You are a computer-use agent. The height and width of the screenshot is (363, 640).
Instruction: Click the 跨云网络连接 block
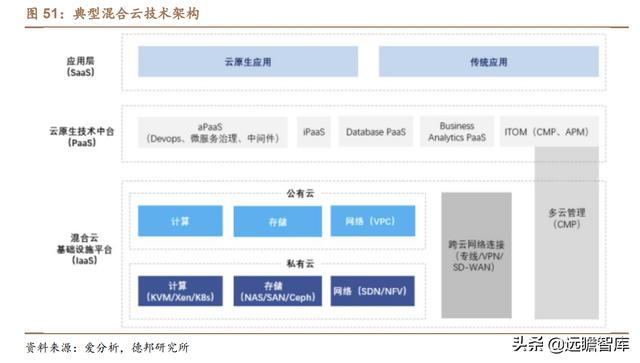476,255
